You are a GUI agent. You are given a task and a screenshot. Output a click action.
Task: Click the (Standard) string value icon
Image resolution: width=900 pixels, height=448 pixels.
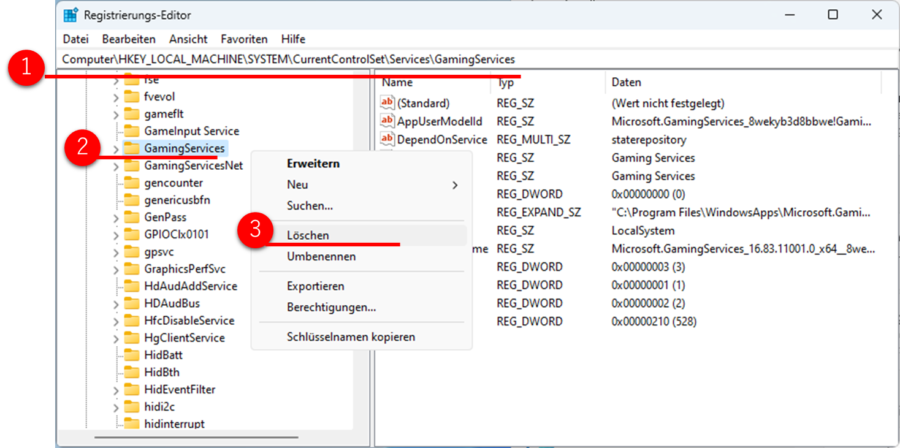click(x=387, y=103)
